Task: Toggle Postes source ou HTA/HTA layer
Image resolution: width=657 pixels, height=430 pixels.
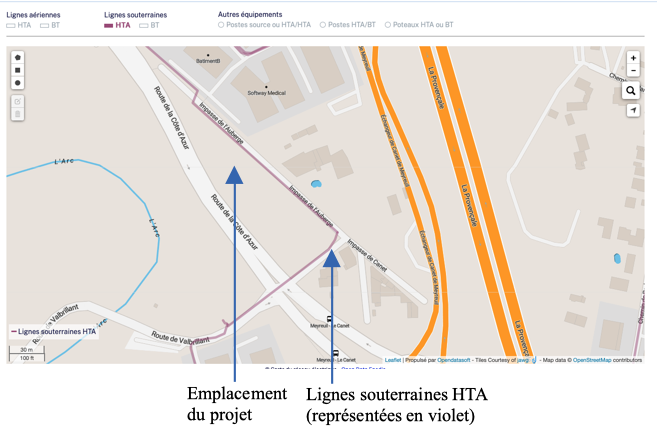Action: 264,25
